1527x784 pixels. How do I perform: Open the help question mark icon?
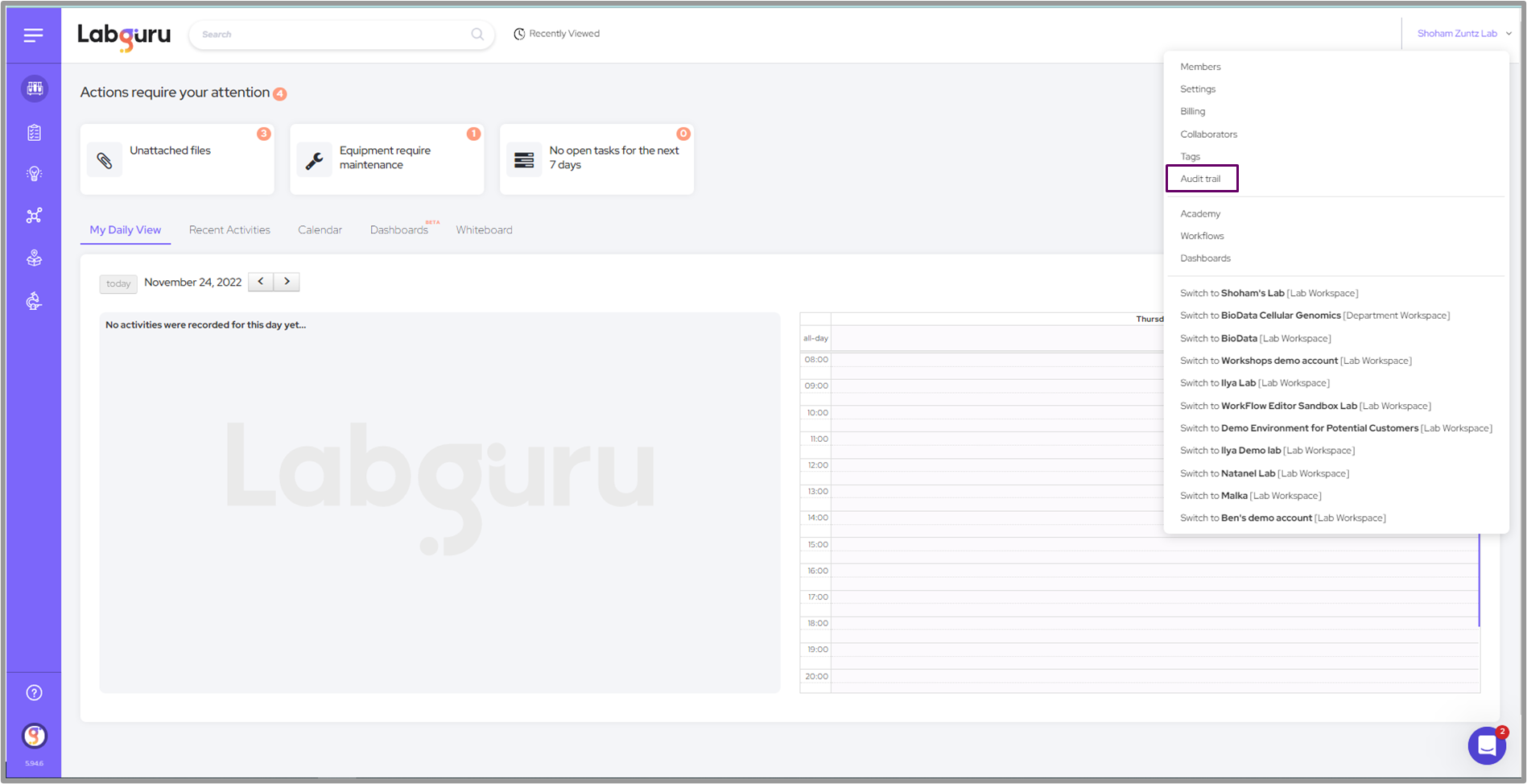click(34, 693)
